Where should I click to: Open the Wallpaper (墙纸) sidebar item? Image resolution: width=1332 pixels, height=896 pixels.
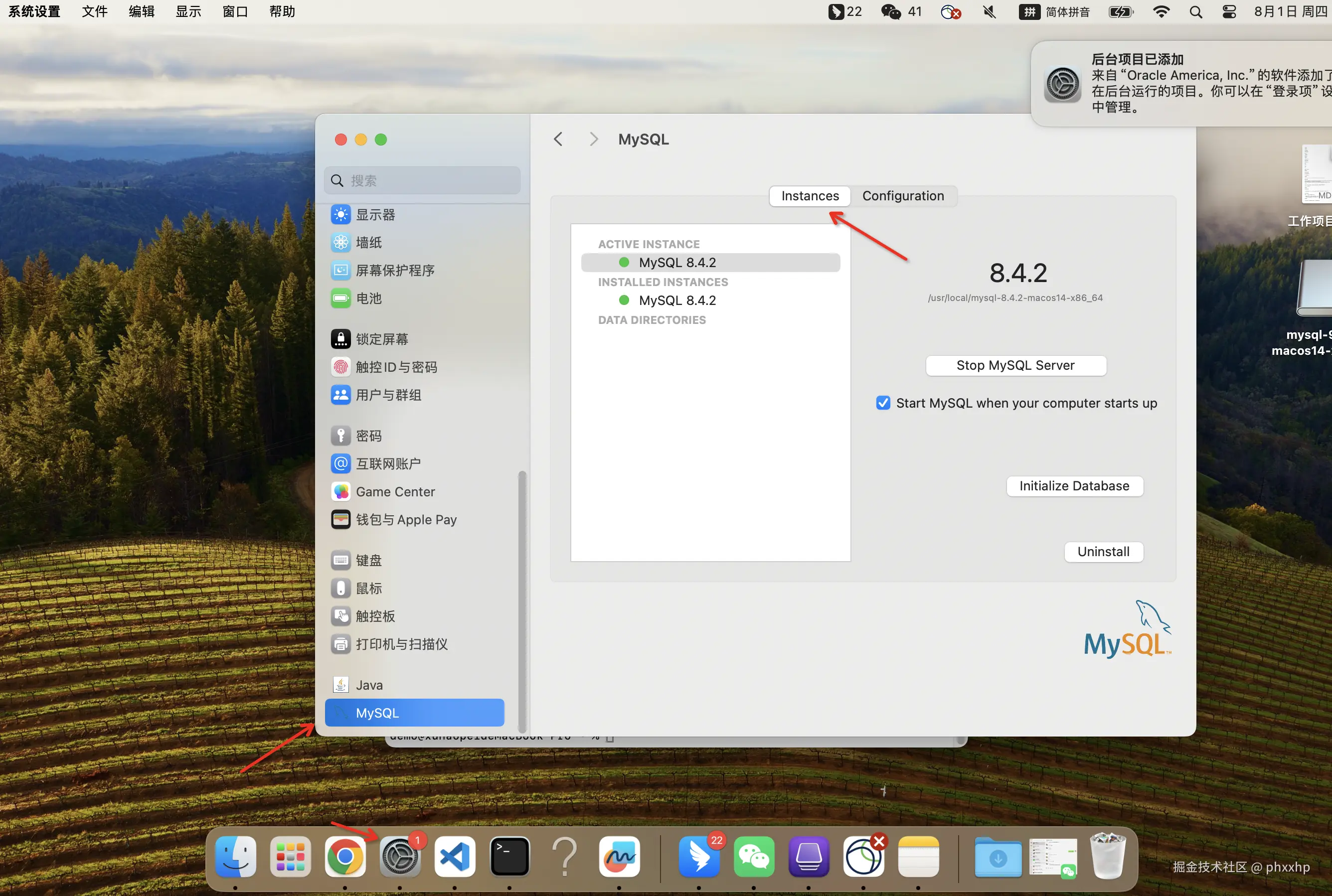point(368,243)
